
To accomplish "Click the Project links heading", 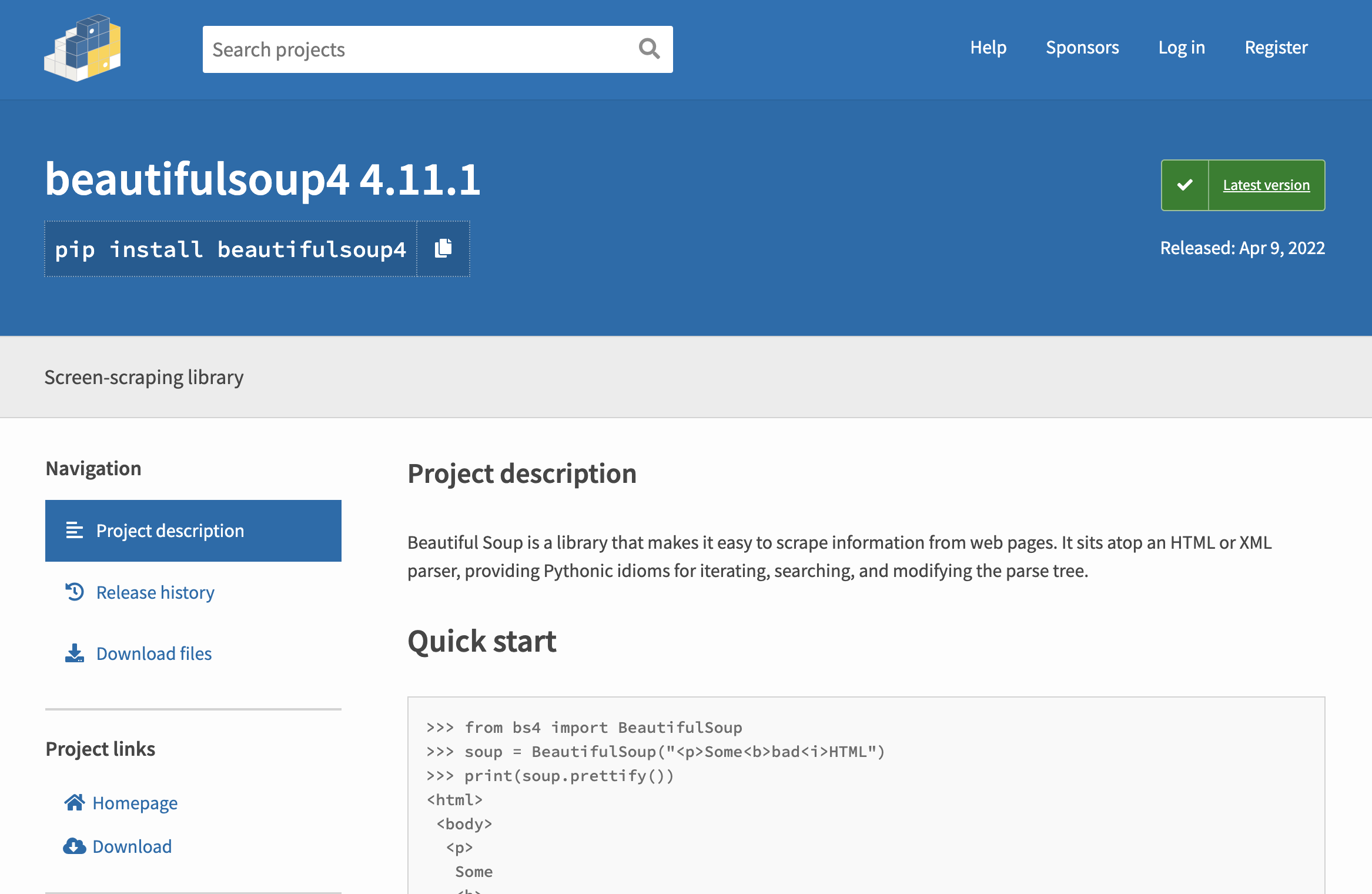I will tap(101, 749).
